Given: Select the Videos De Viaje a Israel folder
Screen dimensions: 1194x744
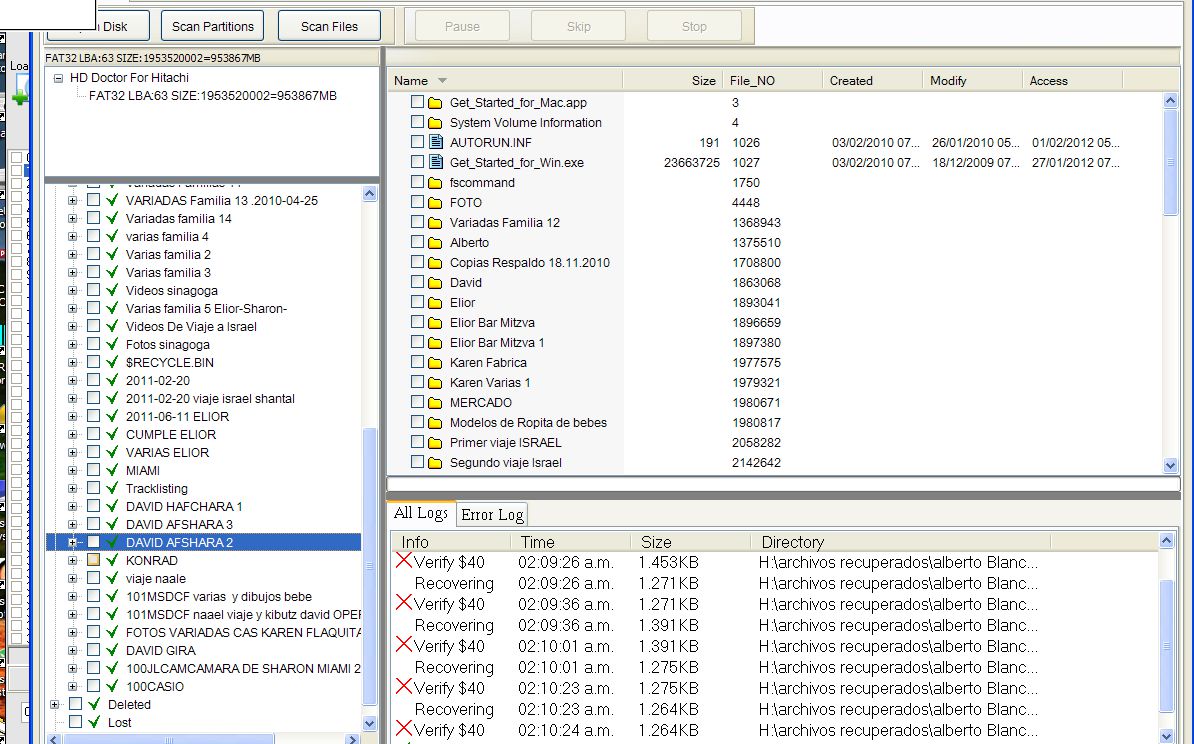Looking at the screenshot, I should pyautogui.click(x=191, y=327).
